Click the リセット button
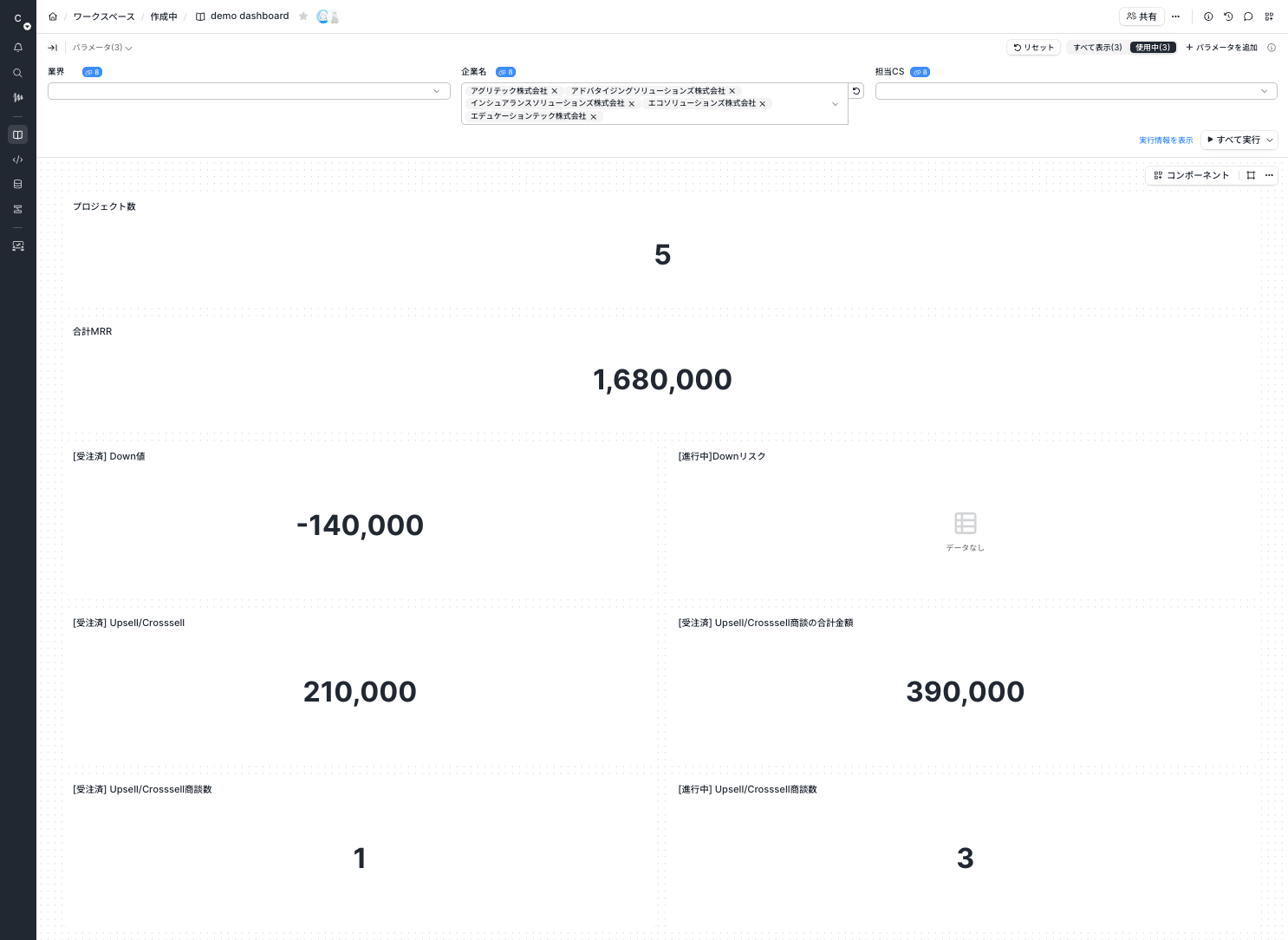The image size is (1288, 940). coord(1033,48)
